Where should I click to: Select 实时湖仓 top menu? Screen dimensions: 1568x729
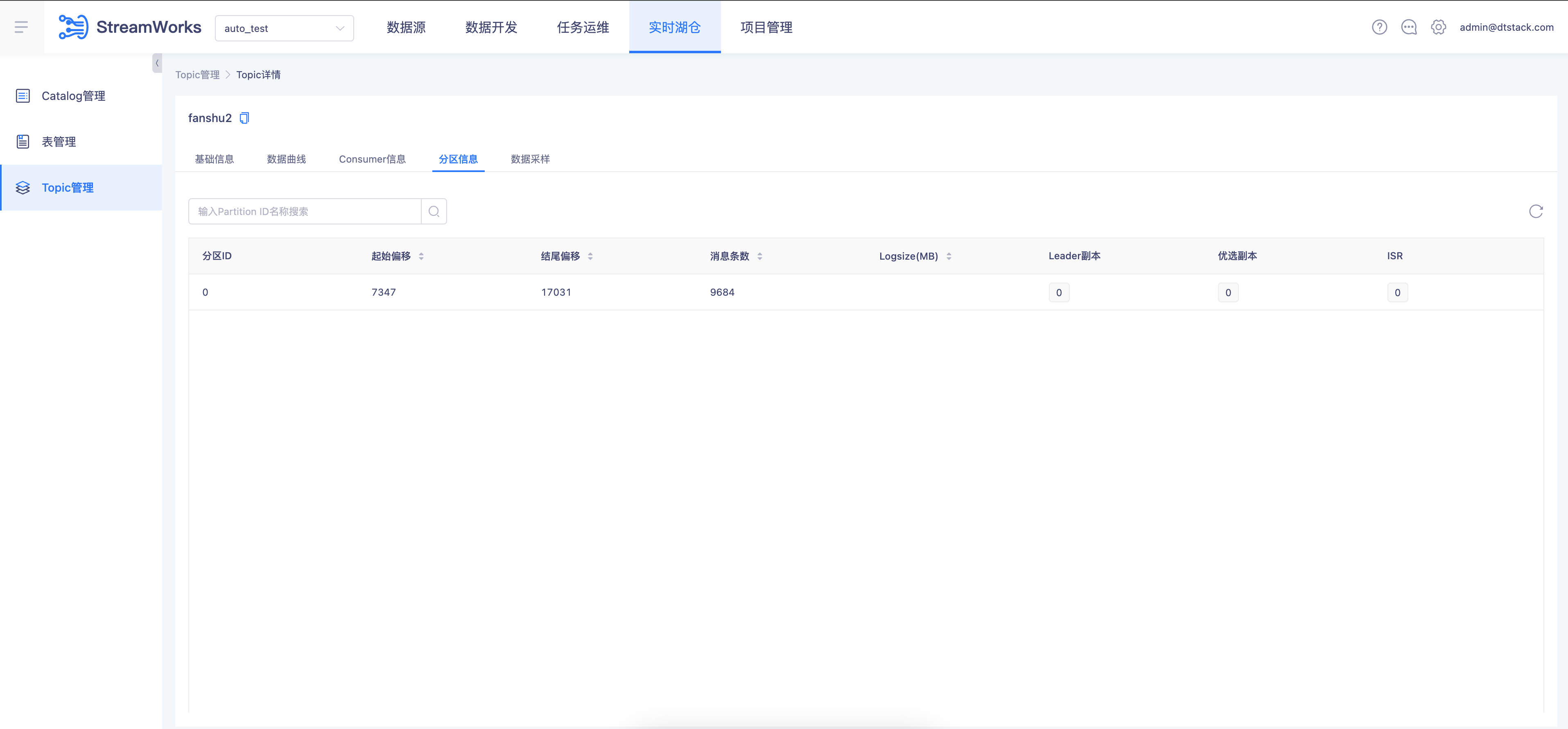pyautogui.click(x=674, y=27)
